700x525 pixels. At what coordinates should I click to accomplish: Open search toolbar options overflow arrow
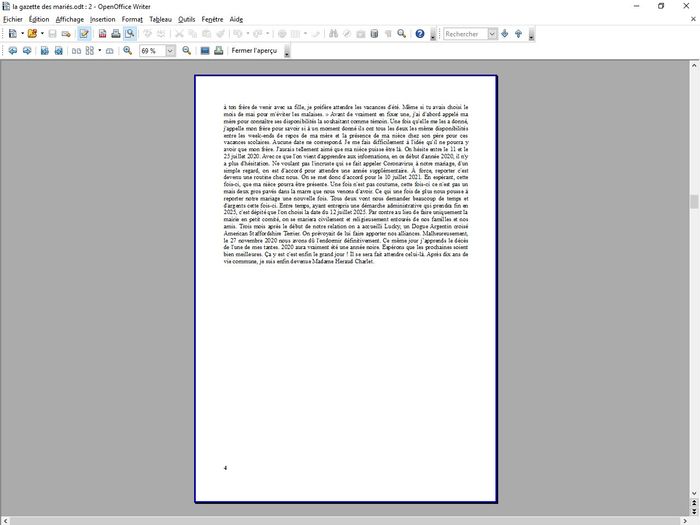pyautogui.click(x=531, y=34)
